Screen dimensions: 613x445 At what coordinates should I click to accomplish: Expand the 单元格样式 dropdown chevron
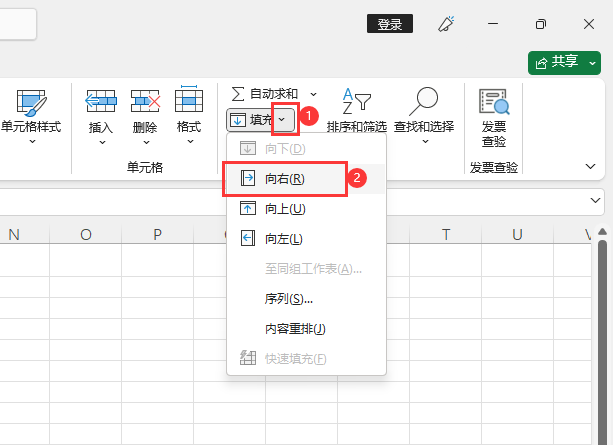click(x=32, y=142)
